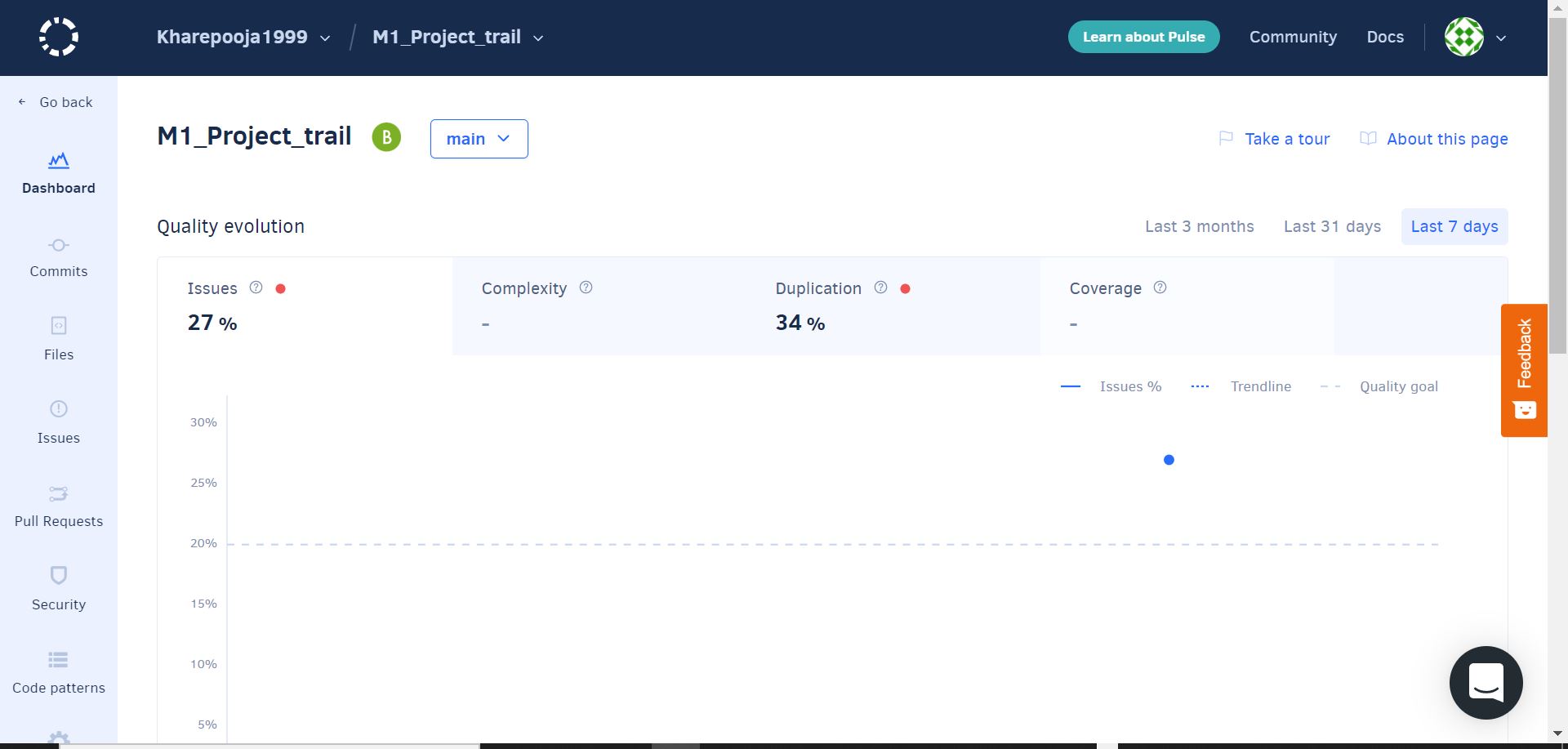Click the Go back arrow icon
1568x749 pixels.
tap(22, 102)
